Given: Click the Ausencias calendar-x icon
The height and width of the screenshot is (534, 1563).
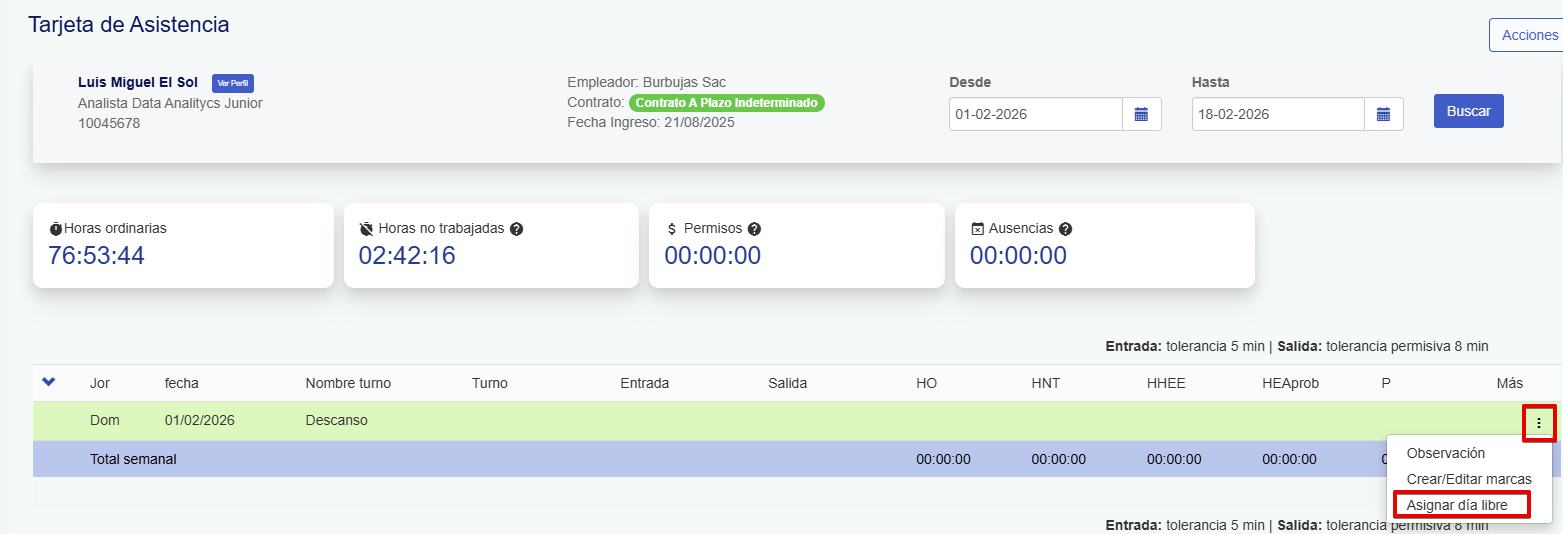Looking at the screenshot, I should click(978, 229).
